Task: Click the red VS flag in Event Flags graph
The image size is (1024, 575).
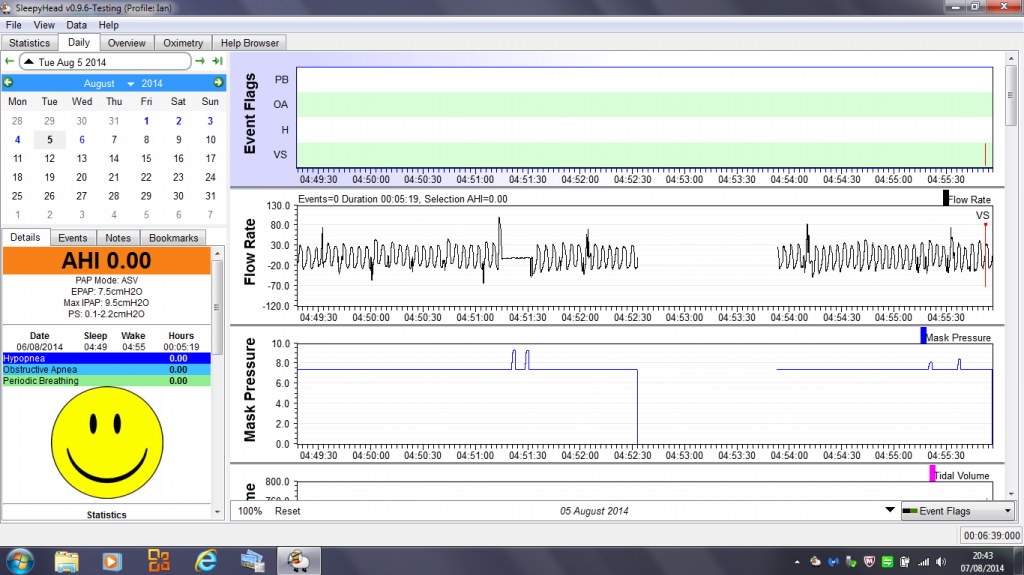Action: click(985, 155)
